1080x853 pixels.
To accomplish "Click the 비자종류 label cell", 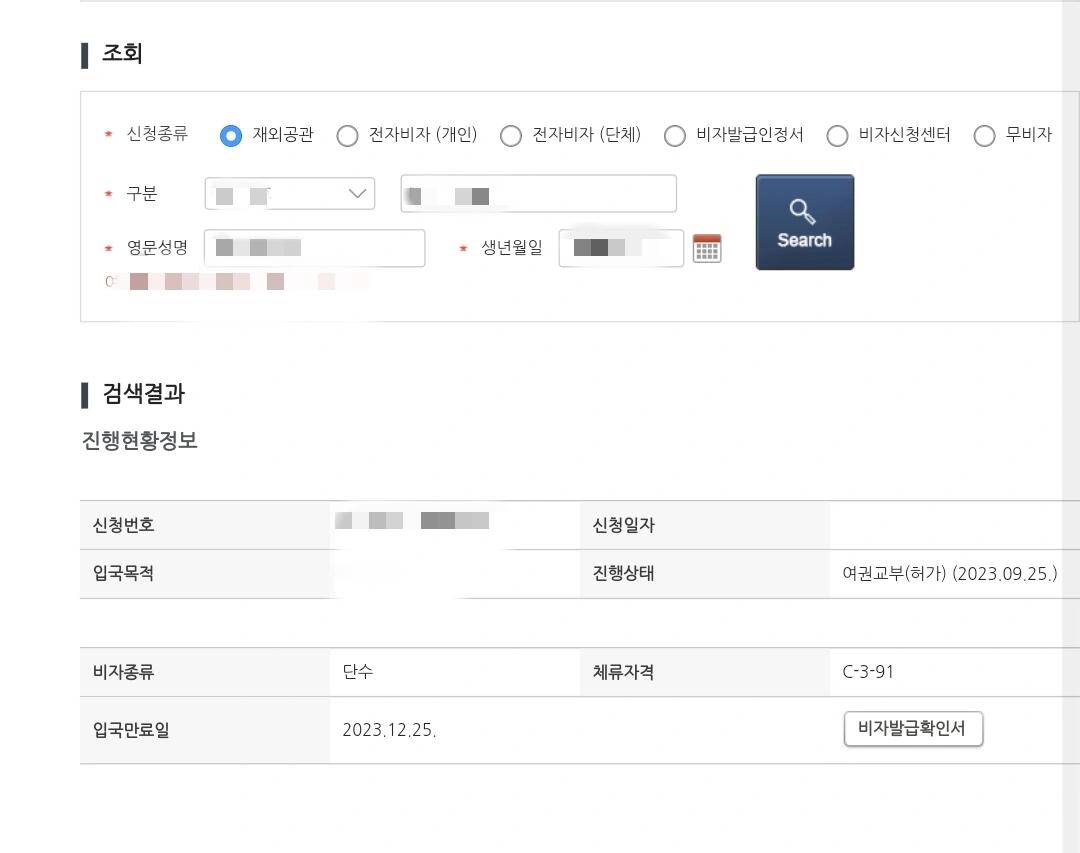I will (205, 672).
